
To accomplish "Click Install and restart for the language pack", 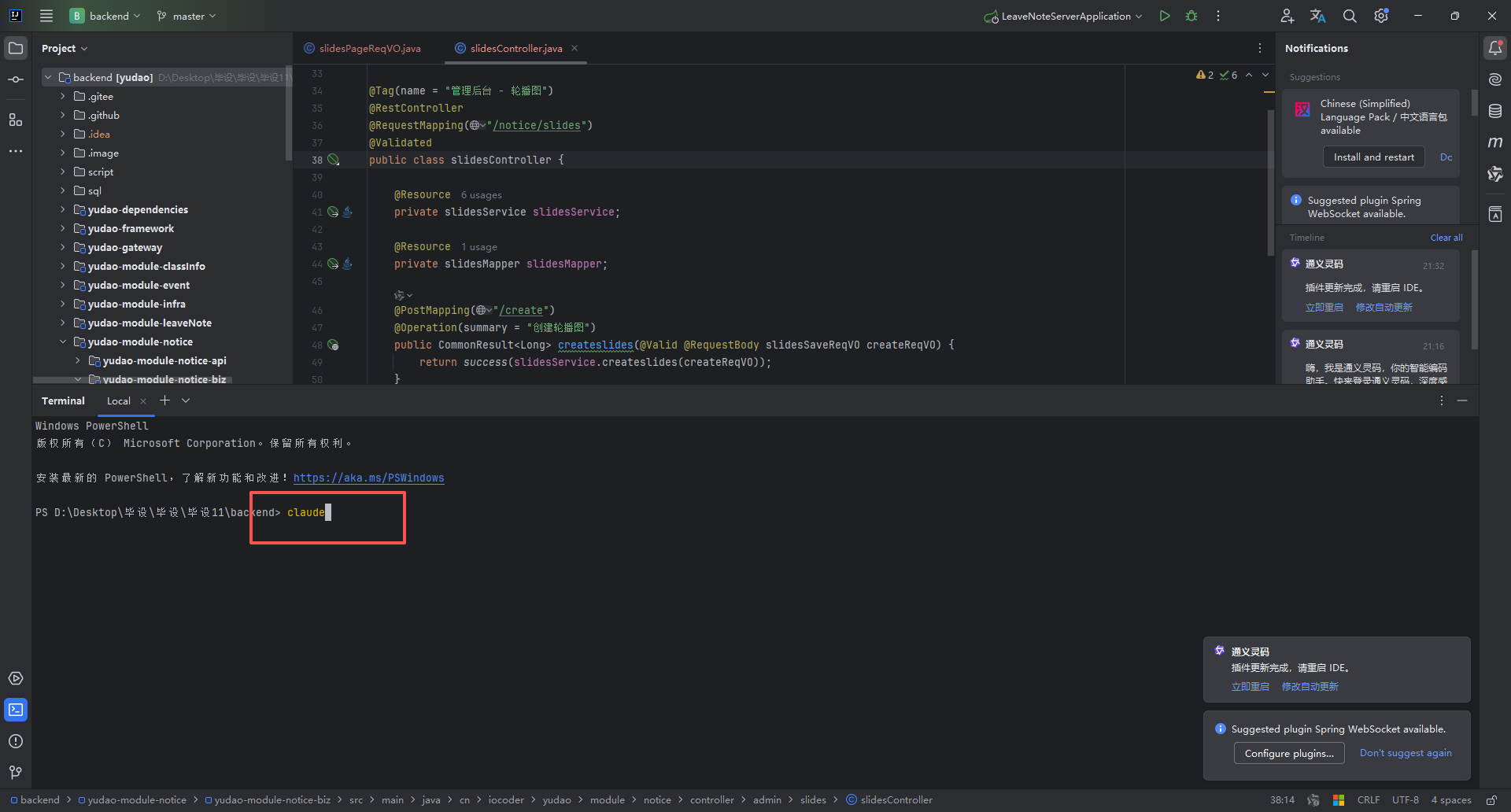I will tap(1372, 157).
